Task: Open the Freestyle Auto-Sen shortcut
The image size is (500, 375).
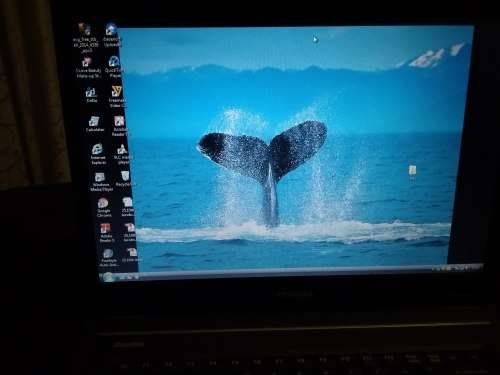Action: tap(109, 258)
